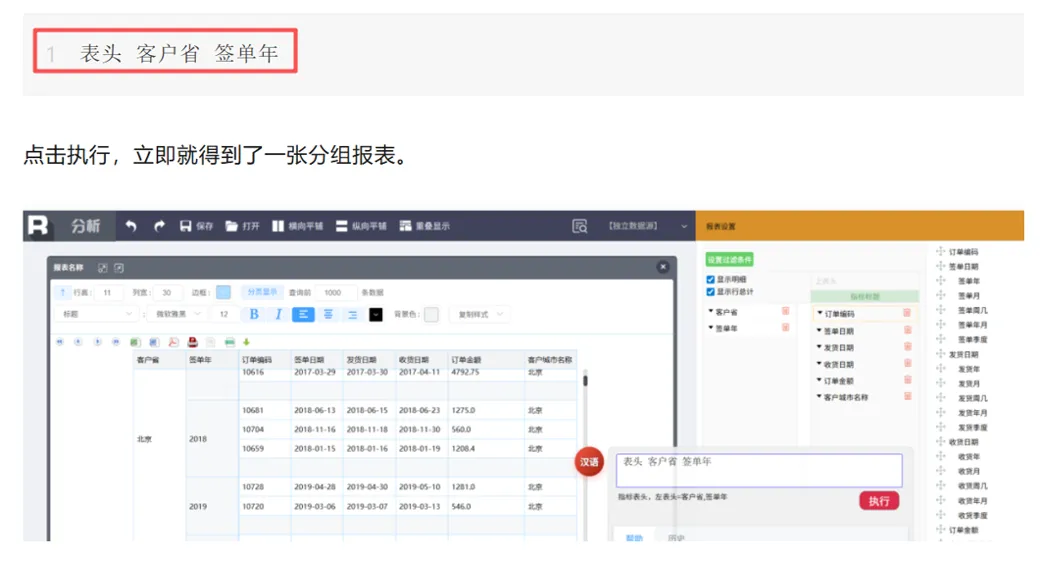Export report to Excel with green icon
The width and height of the screenshot is (1040, 570).
[135, 342]
